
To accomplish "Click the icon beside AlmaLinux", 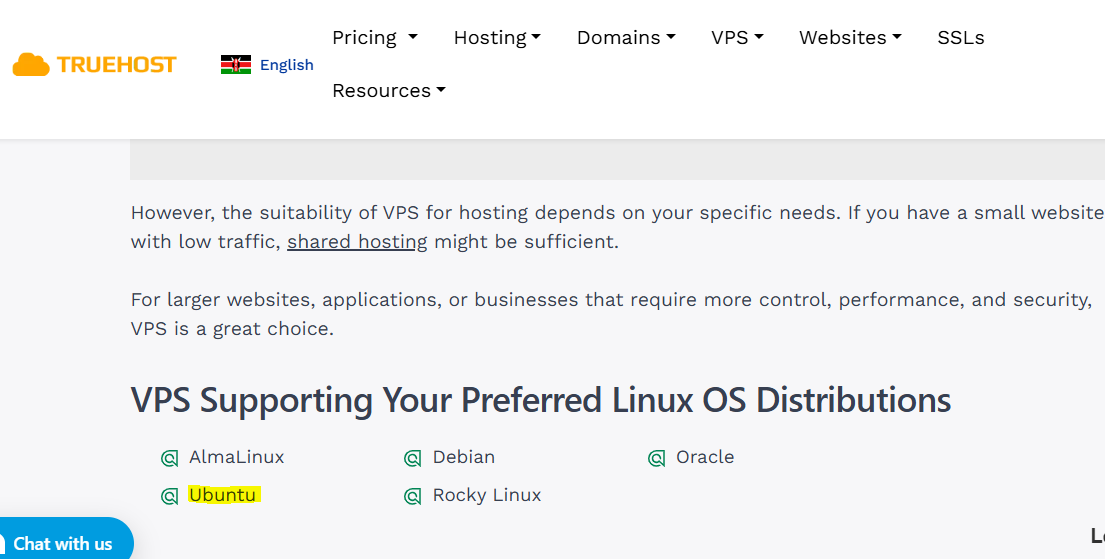I will click(x=169, y=458).
